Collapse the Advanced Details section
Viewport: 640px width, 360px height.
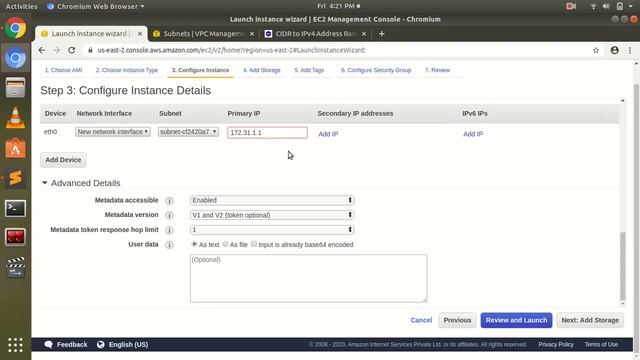[44, 183]
